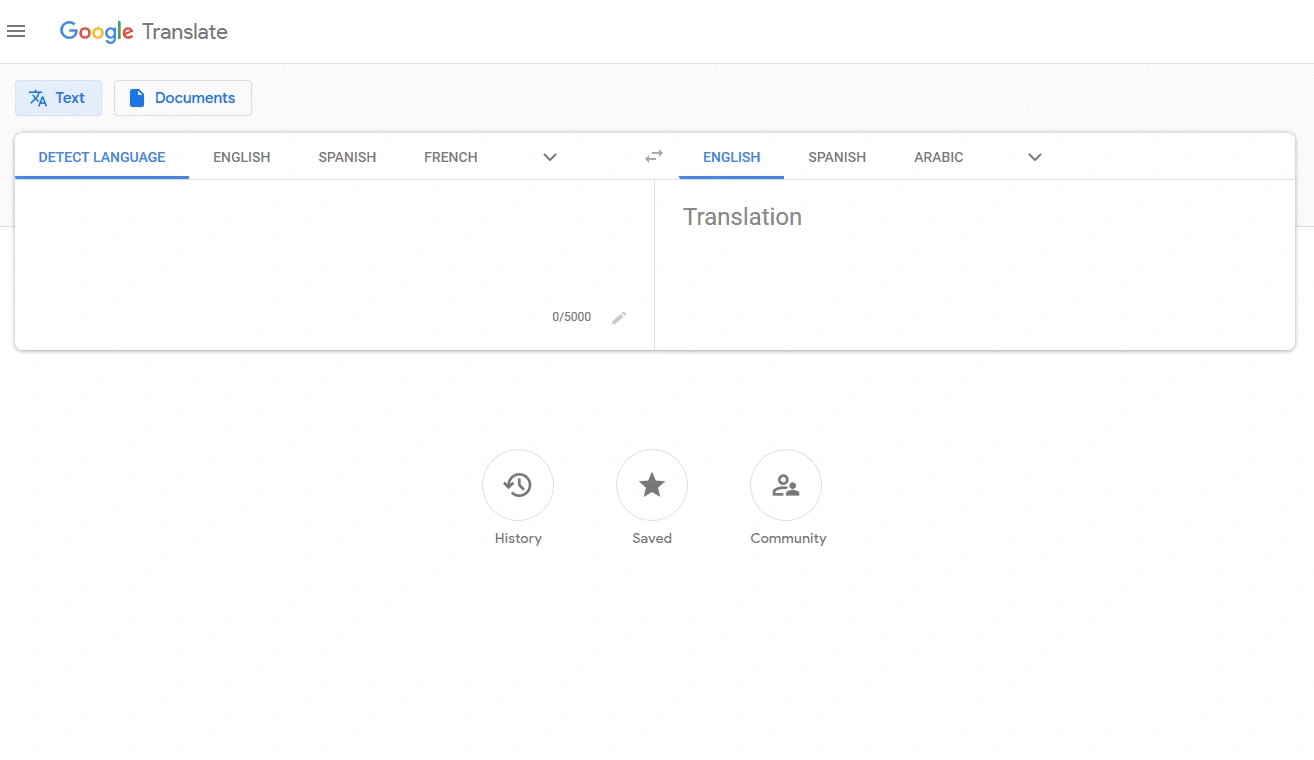This screenshot has height=760, width=1314.
Task: Set target language to Arabic
Action: (x=938, y=157)
